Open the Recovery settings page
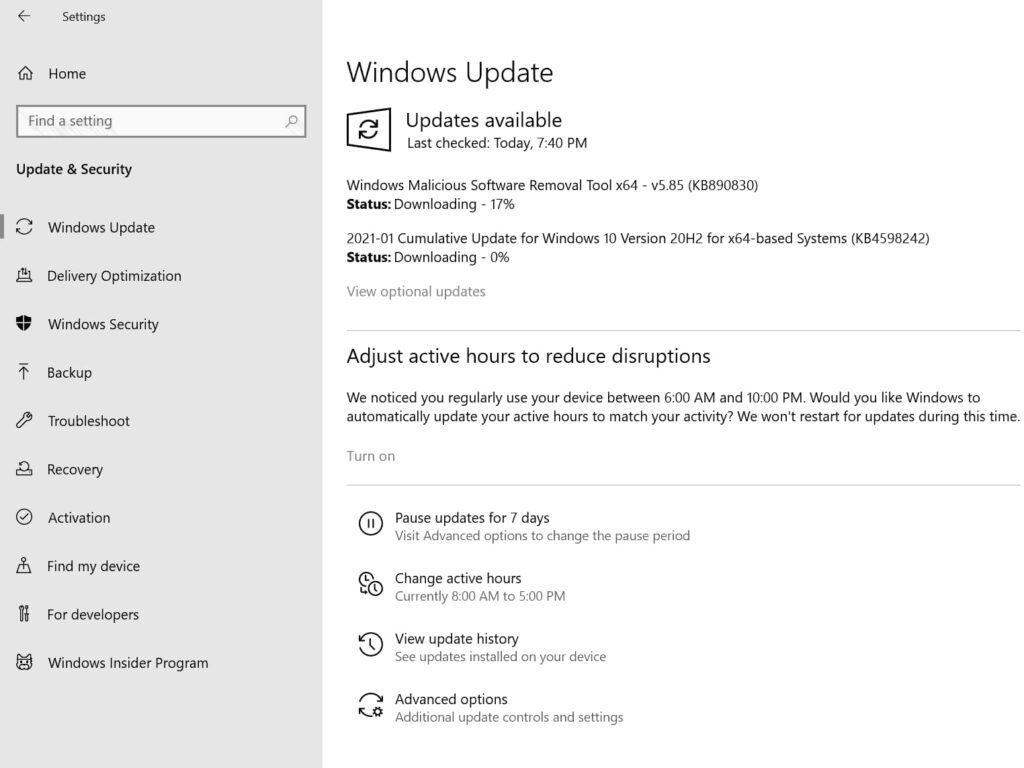This screenshot has height=768, width=1024. [75, 469]
